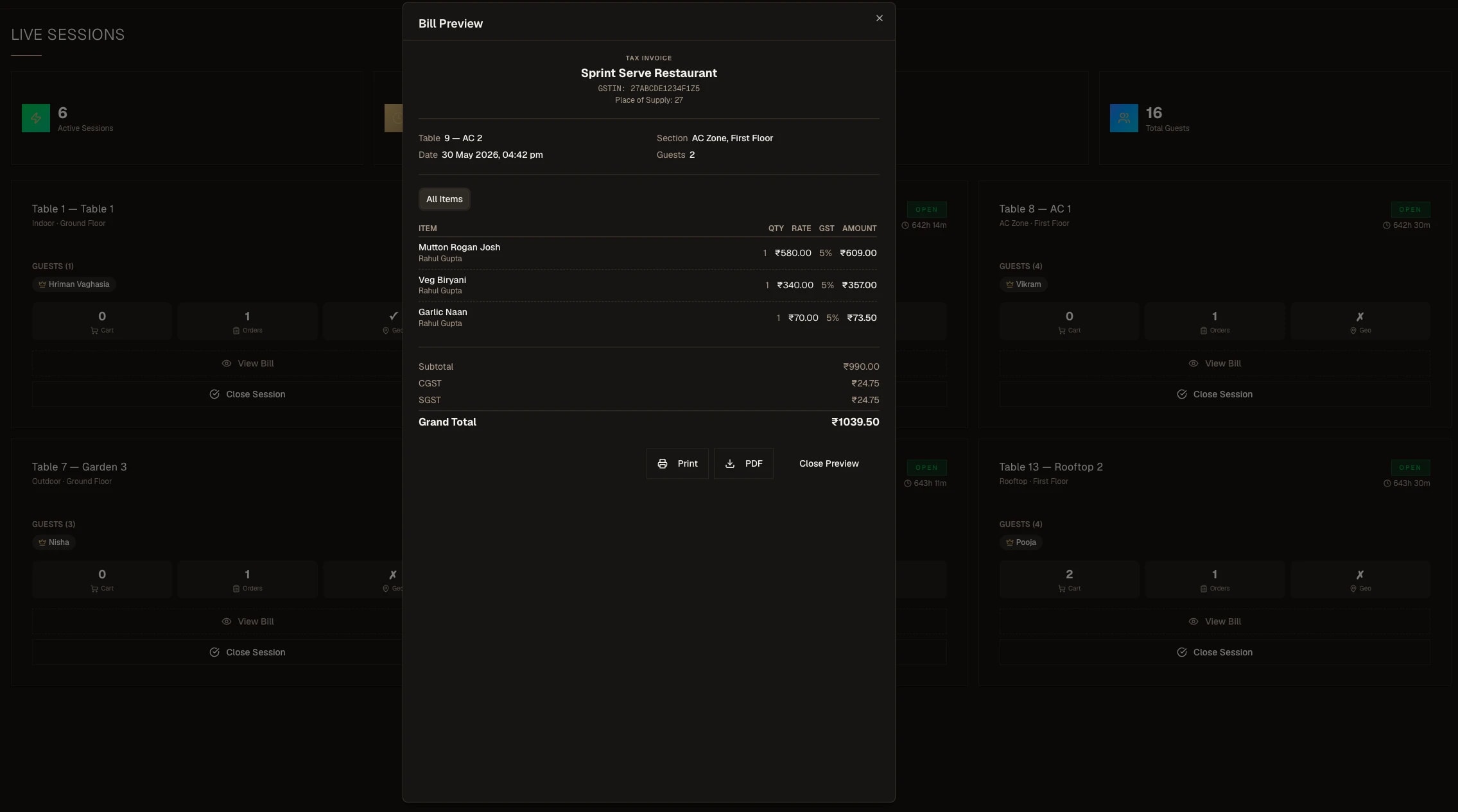Click the Sprint Serve Restaurant heading

(648, 73)
